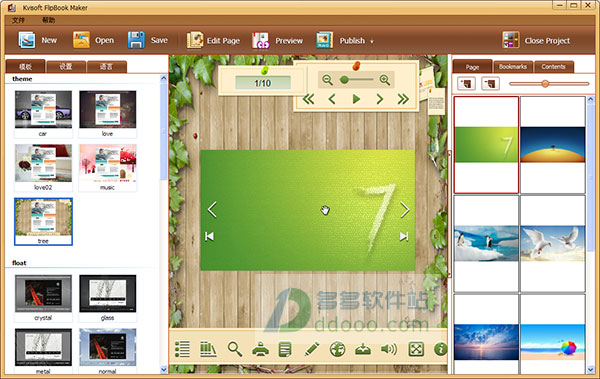Mute sound with the speaker icon
Viewport: 600px width, 379px height.
(389, 349)
